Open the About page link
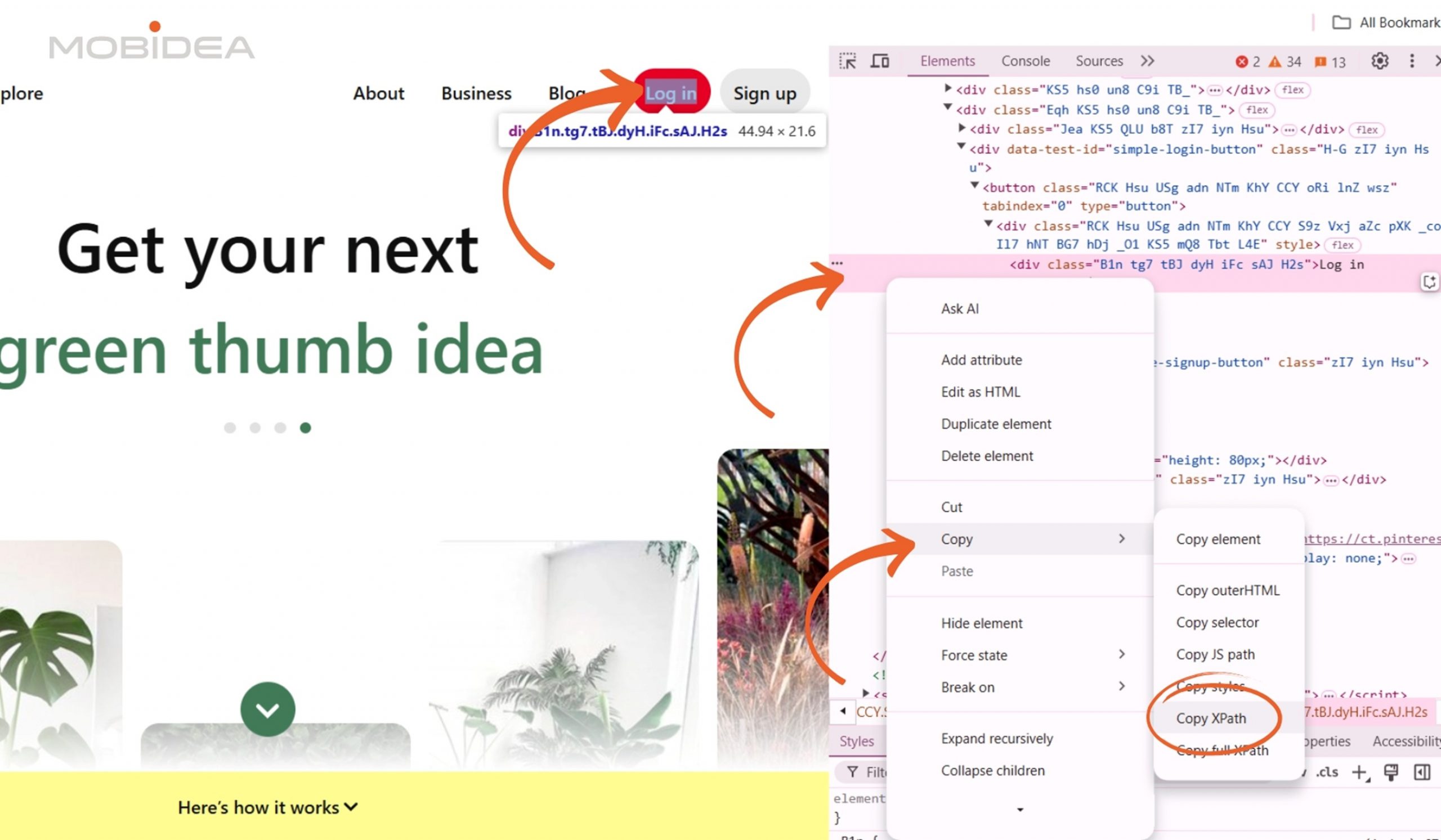1441x840 pixels. pos(379,93)
